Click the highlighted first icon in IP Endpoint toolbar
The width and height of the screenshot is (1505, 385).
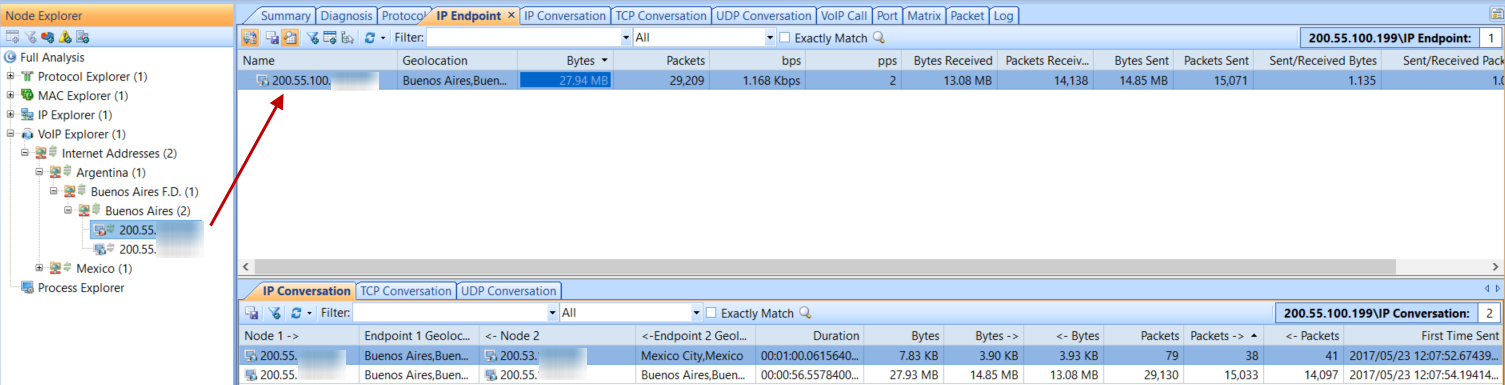click(x=250, y=37)
